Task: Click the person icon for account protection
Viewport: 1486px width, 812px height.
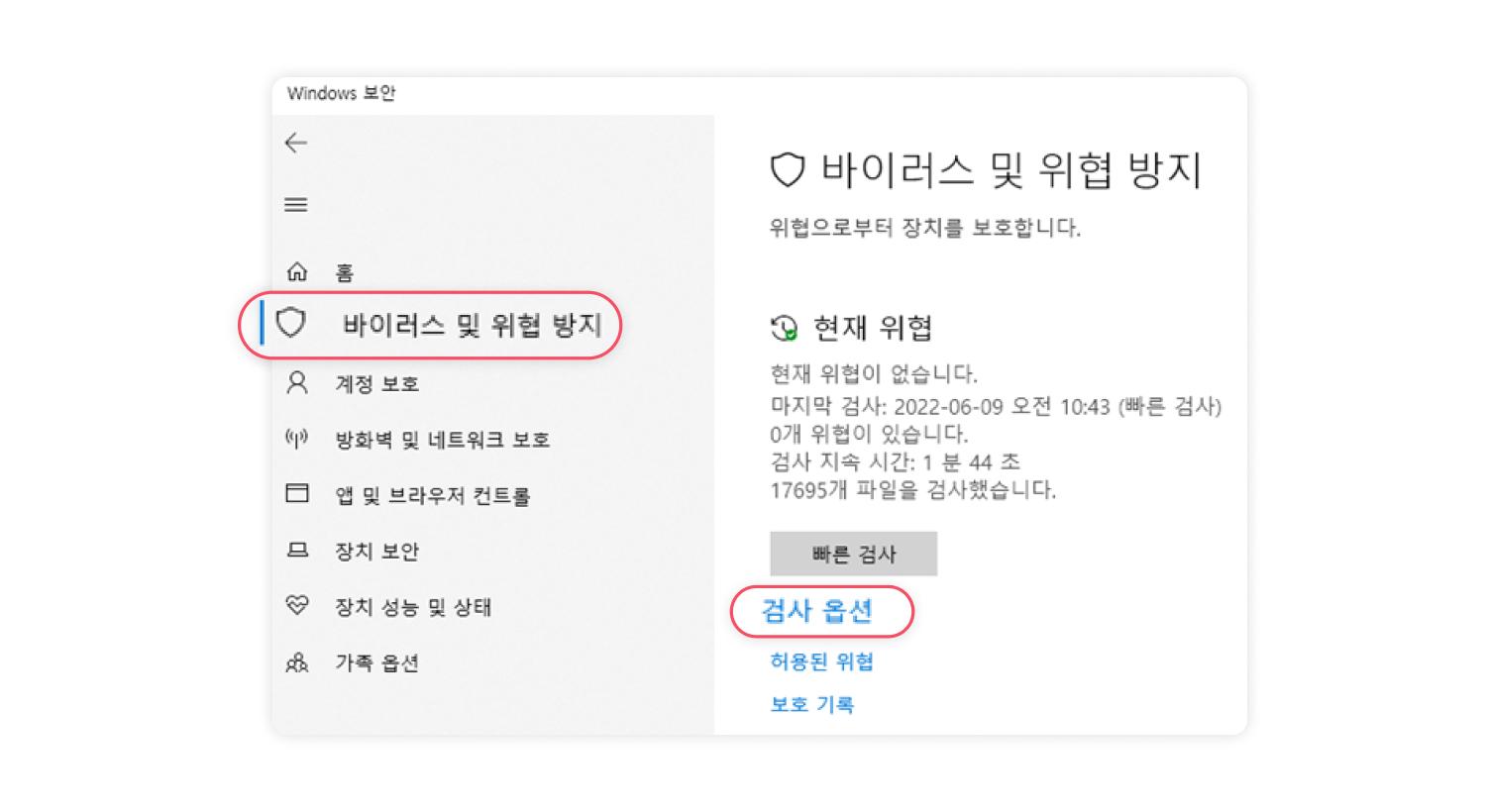Action: (x=296, y=383)
